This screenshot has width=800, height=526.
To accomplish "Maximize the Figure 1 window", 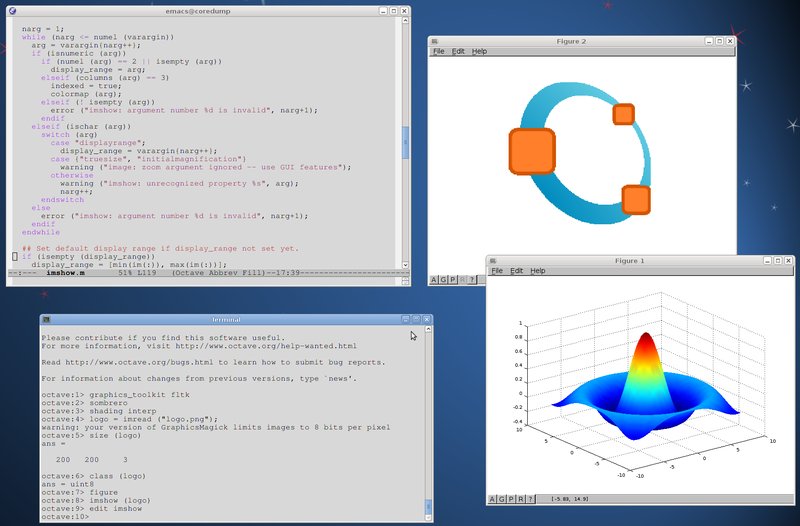I will pyautogui.click(x=778, y=261).
